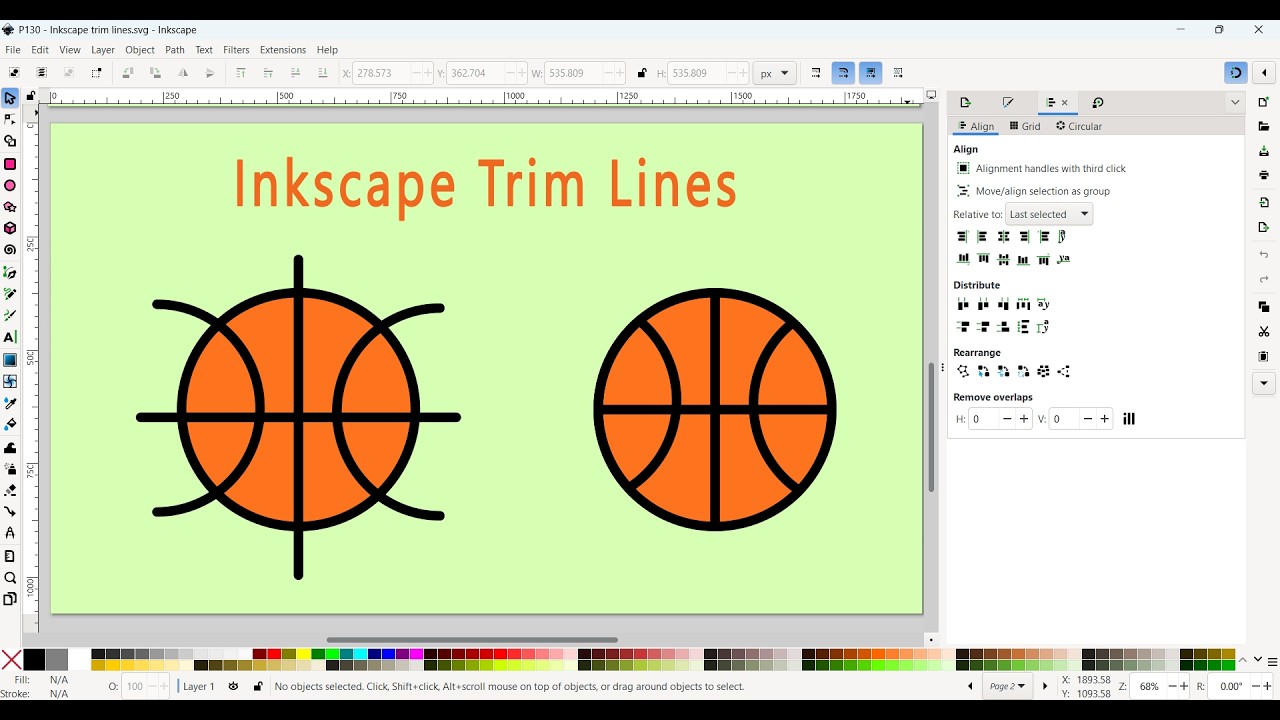Select the Rectangle tool

[10, 163]
